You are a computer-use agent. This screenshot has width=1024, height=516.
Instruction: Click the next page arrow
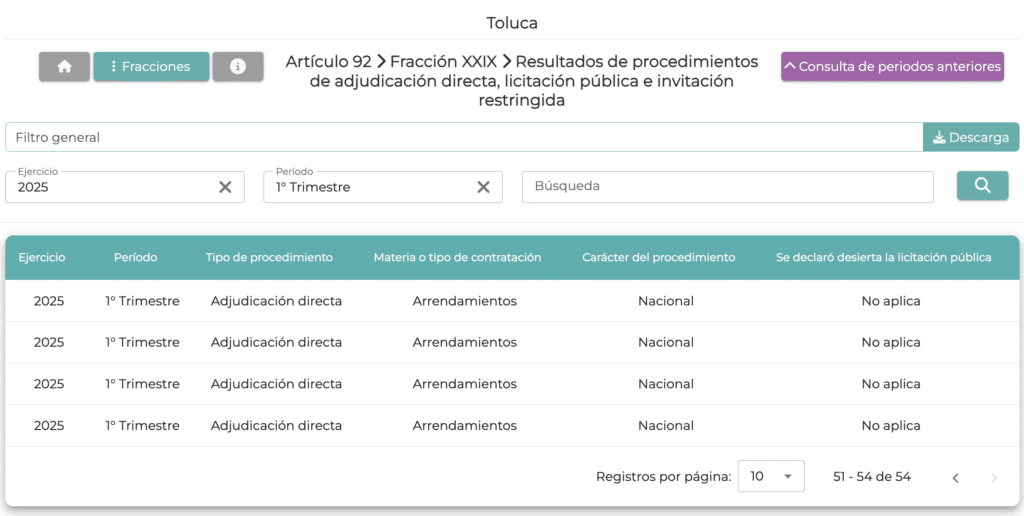(993, 478)
